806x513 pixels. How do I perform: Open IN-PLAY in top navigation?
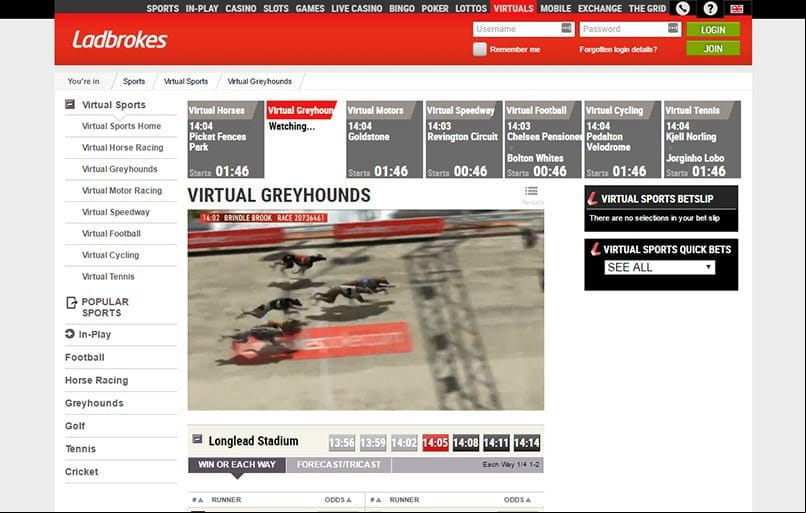(x=202, y=8)
